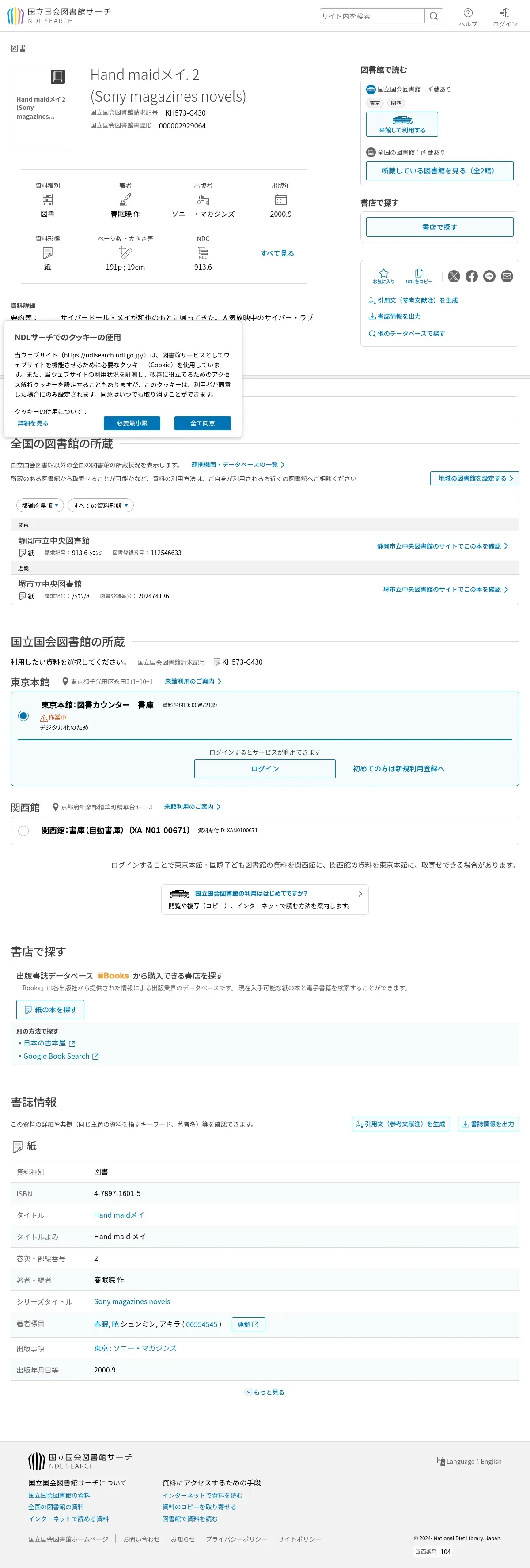Click the 資料形態 紙 icon
This screenshot has height=1568, width=530.
pos(48,252)
